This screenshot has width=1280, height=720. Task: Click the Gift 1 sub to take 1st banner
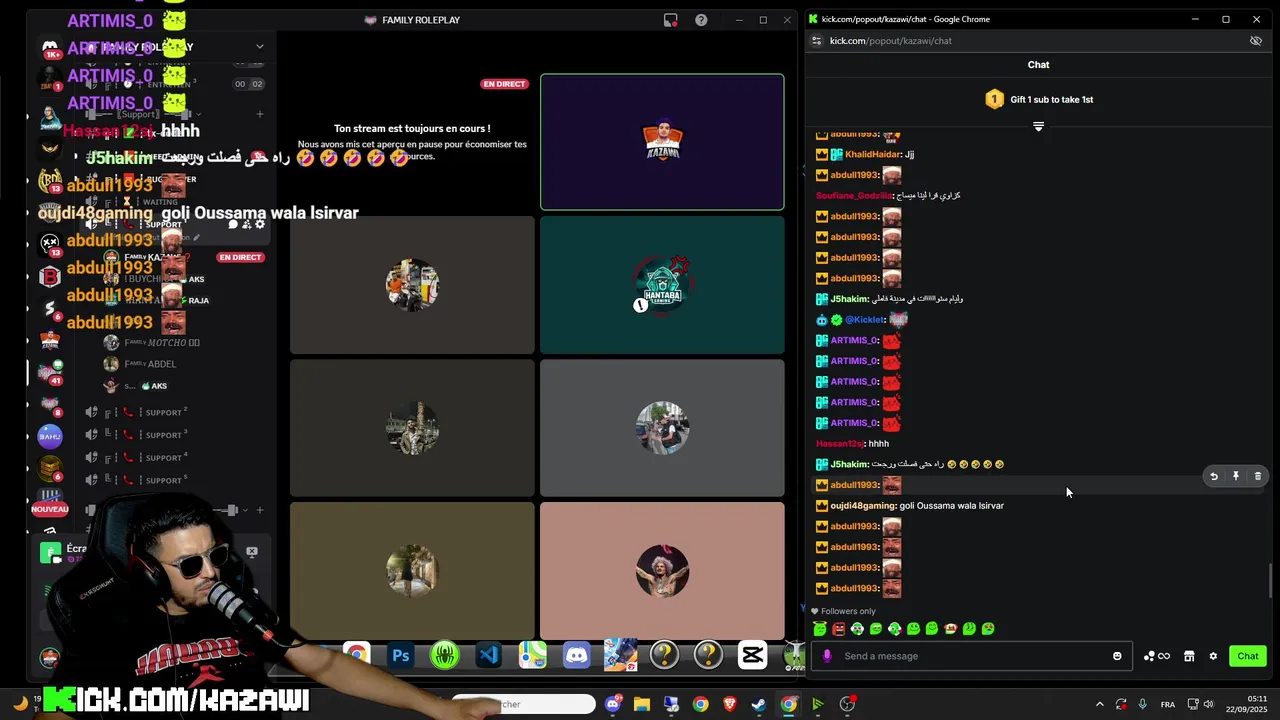pos(1038,99)
